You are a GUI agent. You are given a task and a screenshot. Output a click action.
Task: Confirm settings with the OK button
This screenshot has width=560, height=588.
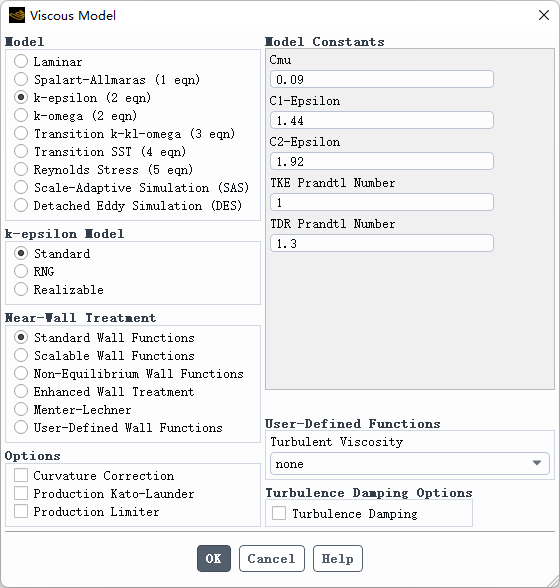(214, 558)
